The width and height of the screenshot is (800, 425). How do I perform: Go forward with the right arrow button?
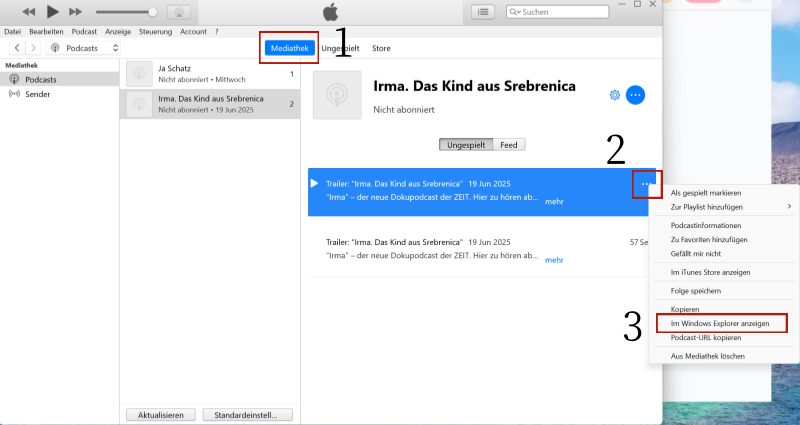(x=33, y=48)
